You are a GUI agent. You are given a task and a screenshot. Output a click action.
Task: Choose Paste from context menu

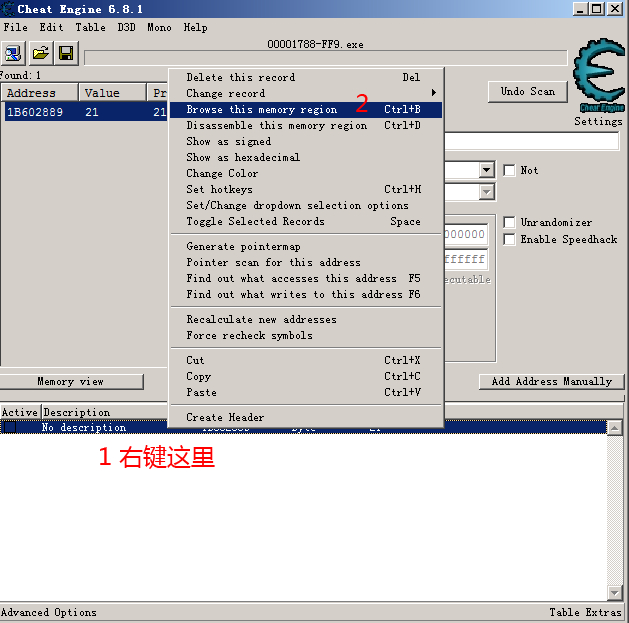[x=306, y=392]
